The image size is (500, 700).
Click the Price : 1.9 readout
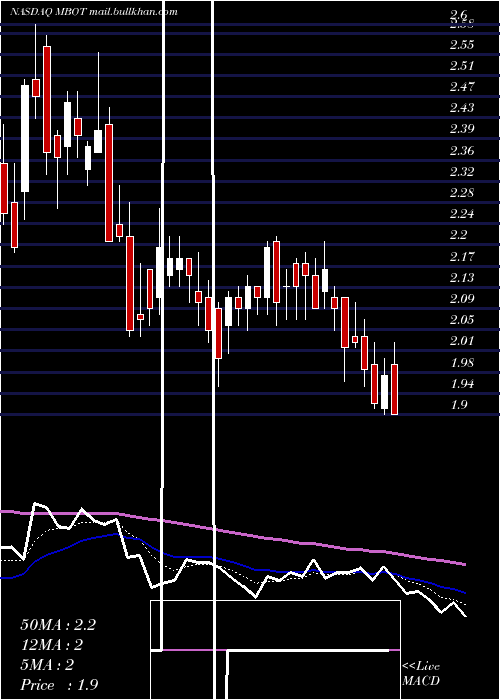59,685
